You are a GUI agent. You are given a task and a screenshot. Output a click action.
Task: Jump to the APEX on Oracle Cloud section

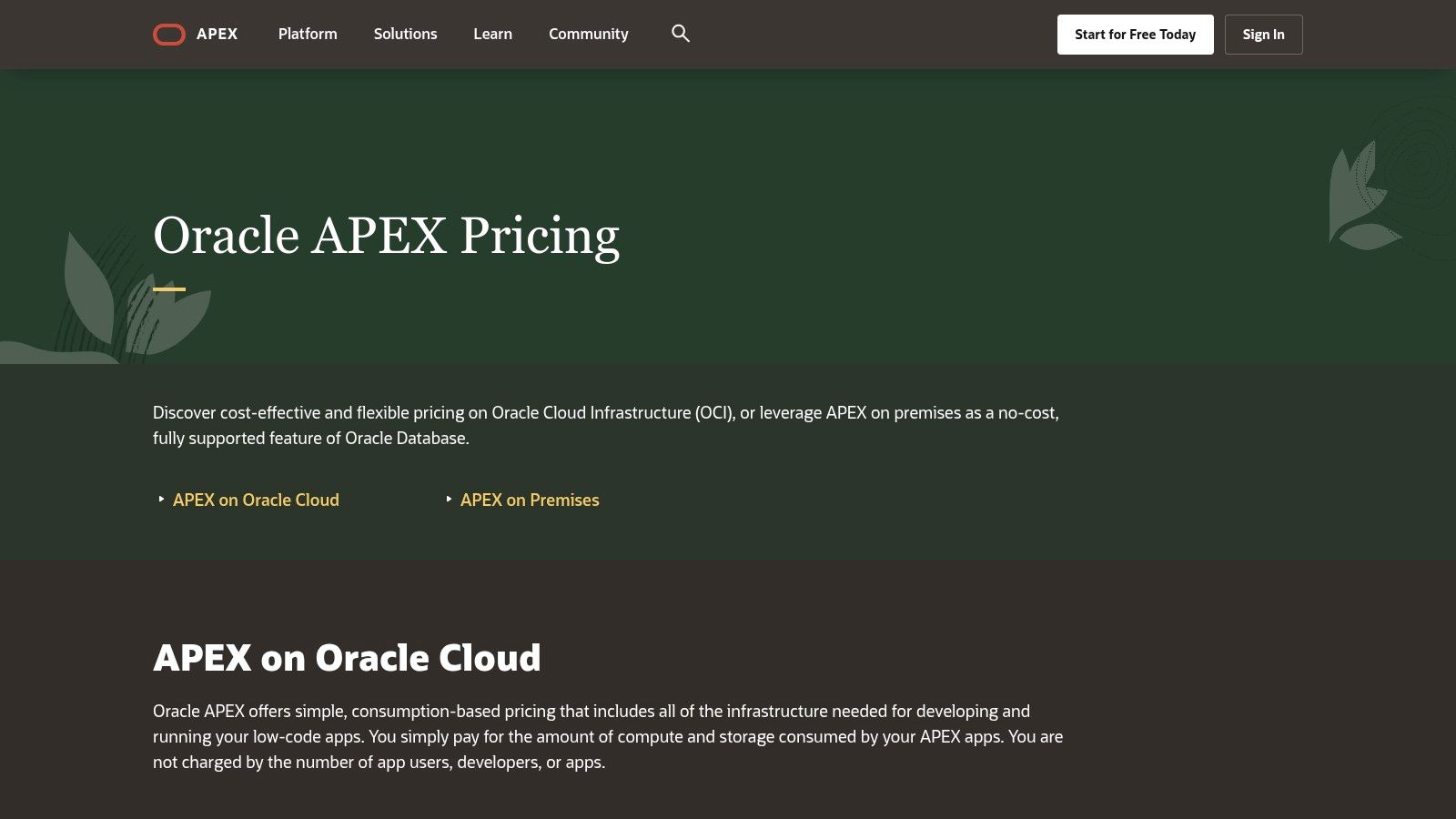coord(256,500)
